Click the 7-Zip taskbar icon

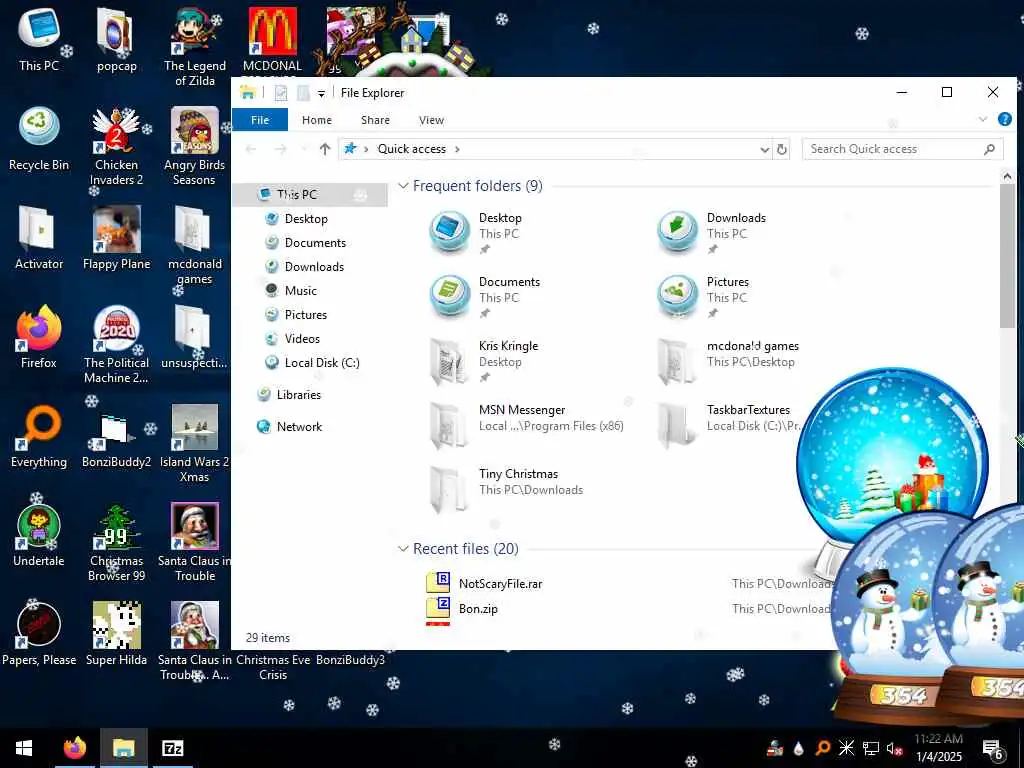pos(172,748)
